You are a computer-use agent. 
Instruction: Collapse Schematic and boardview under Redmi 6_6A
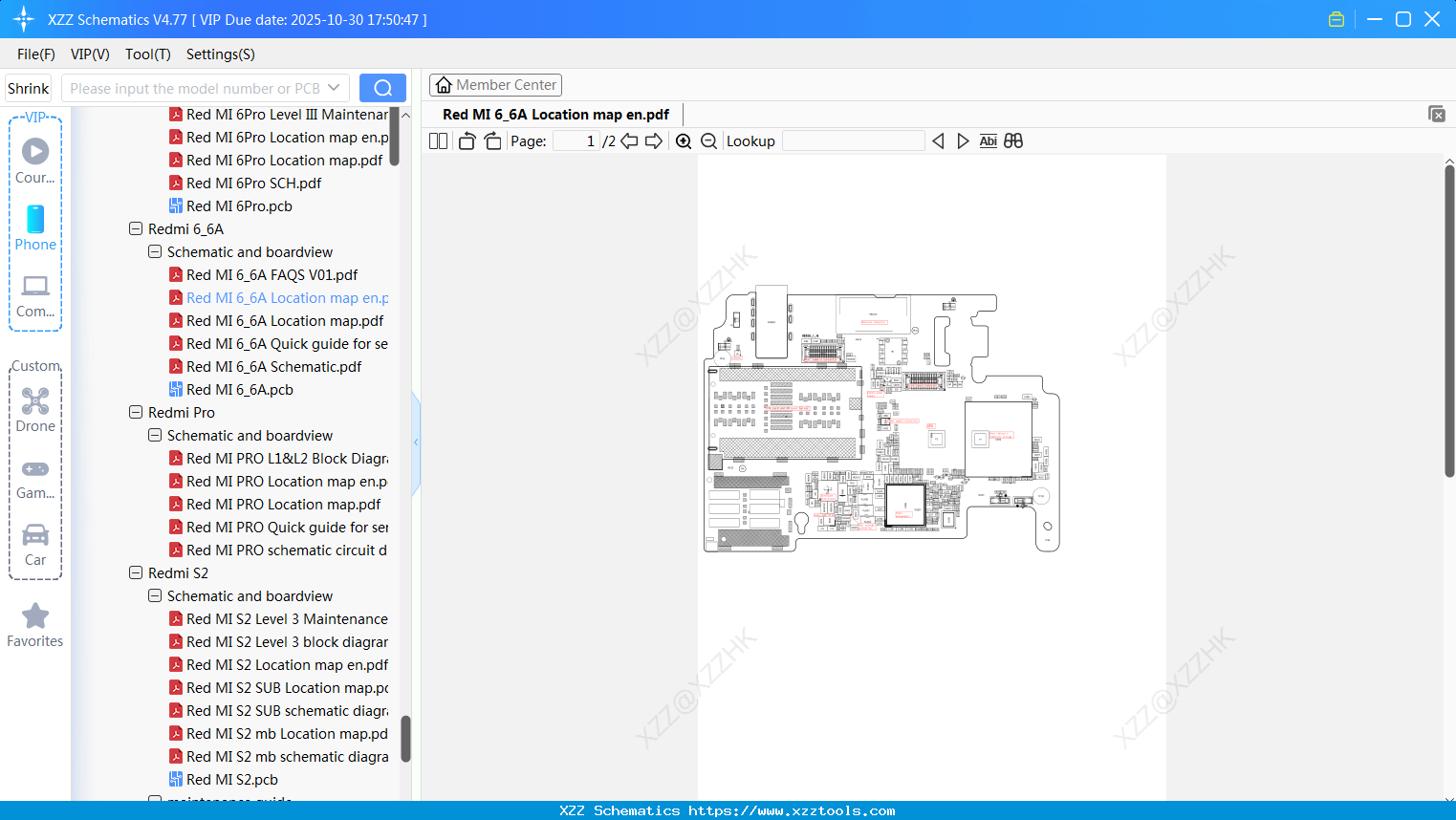155,252
